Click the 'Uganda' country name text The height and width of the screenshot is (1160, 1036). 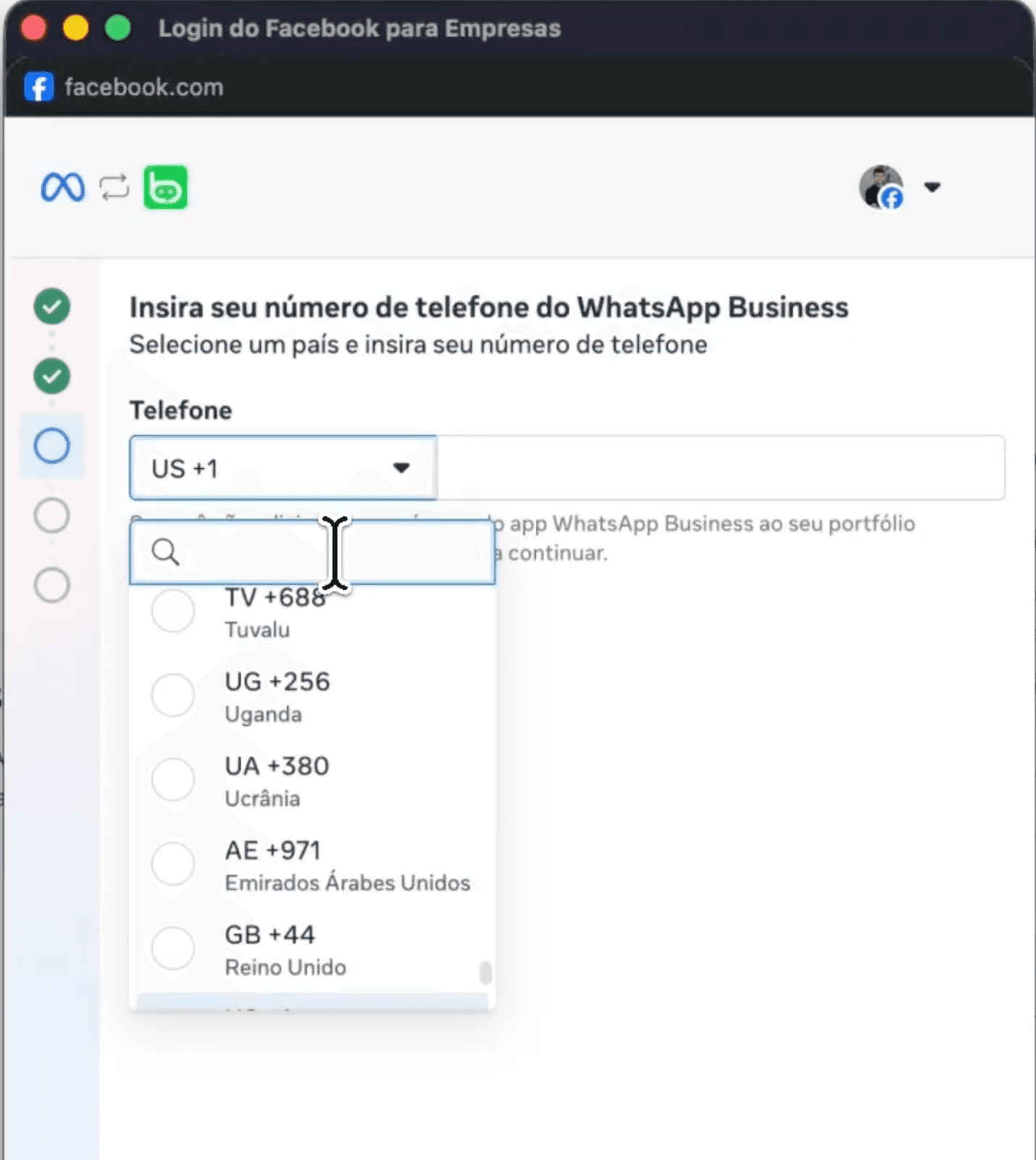263,715
